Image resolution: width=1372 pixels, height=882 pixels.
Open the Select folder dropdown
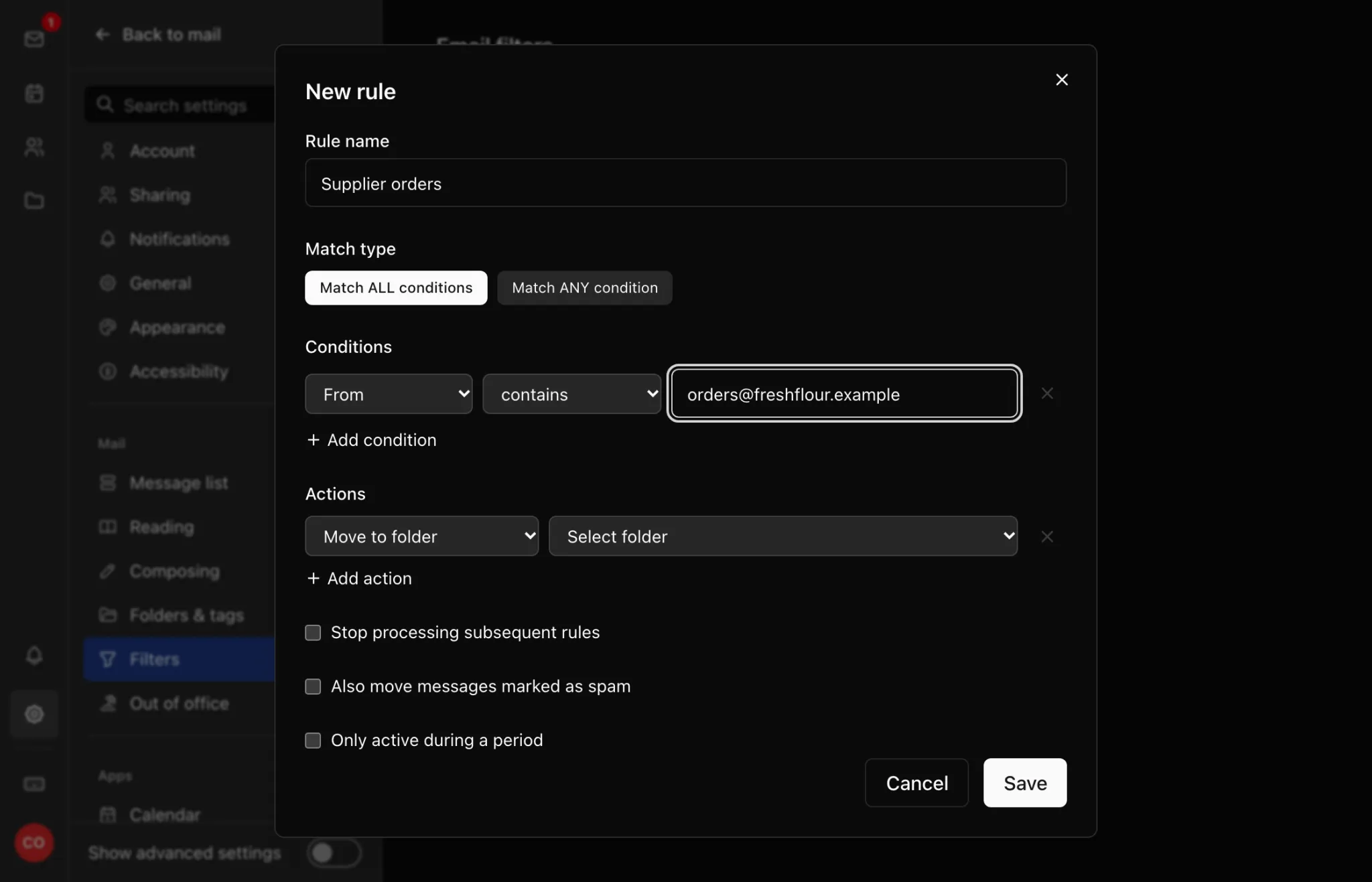coord(783,536)
